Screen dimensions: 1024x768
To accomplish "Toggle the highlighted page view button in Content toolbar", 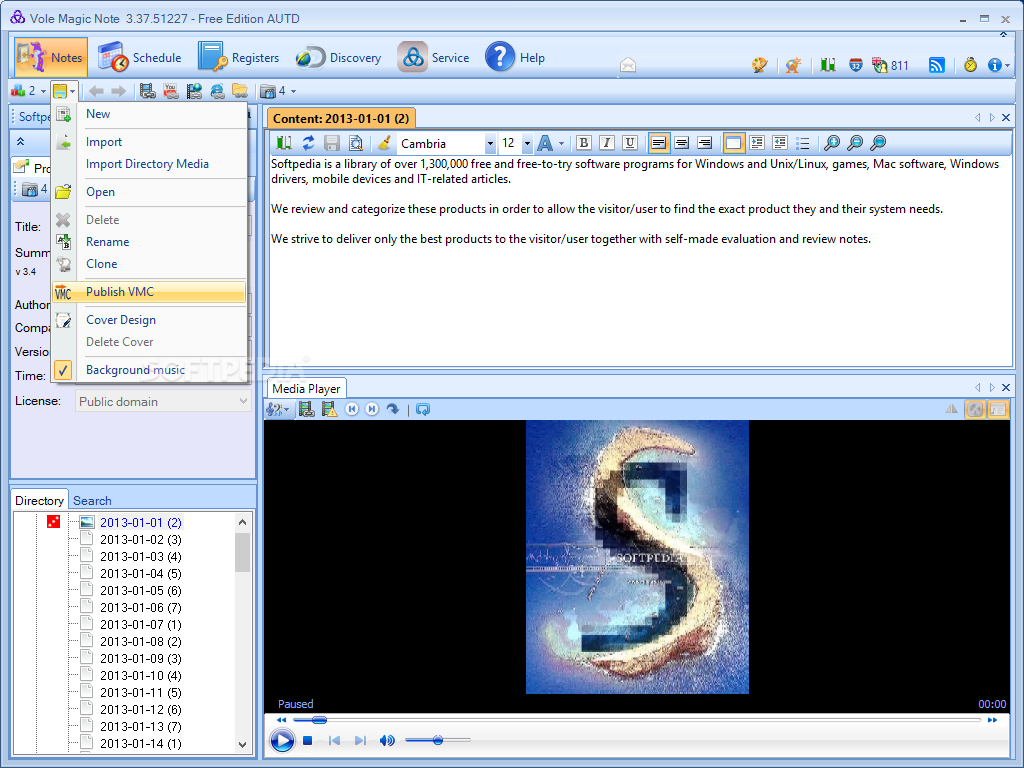I will tap(733, 142).
